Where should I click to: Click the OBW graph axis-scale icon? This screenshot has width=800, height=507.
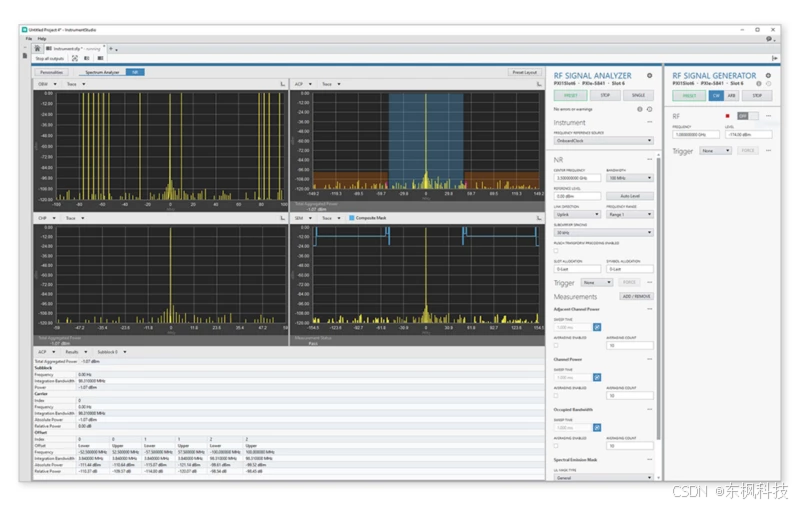[x=283, y=84]
